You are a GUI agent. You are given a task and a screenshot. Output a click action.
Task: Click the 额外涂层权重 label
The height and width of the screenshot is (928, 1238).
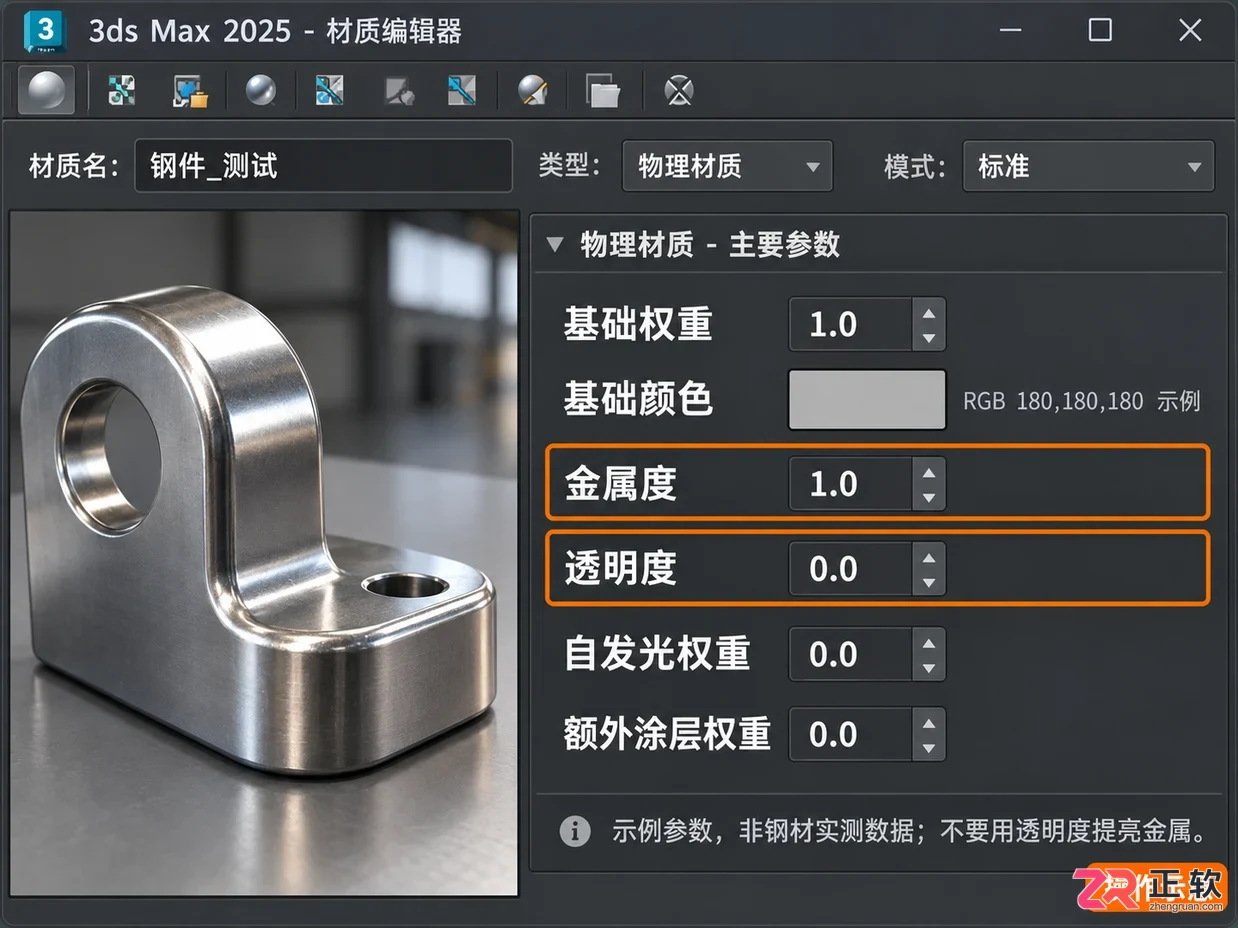(x=667, y=734)
